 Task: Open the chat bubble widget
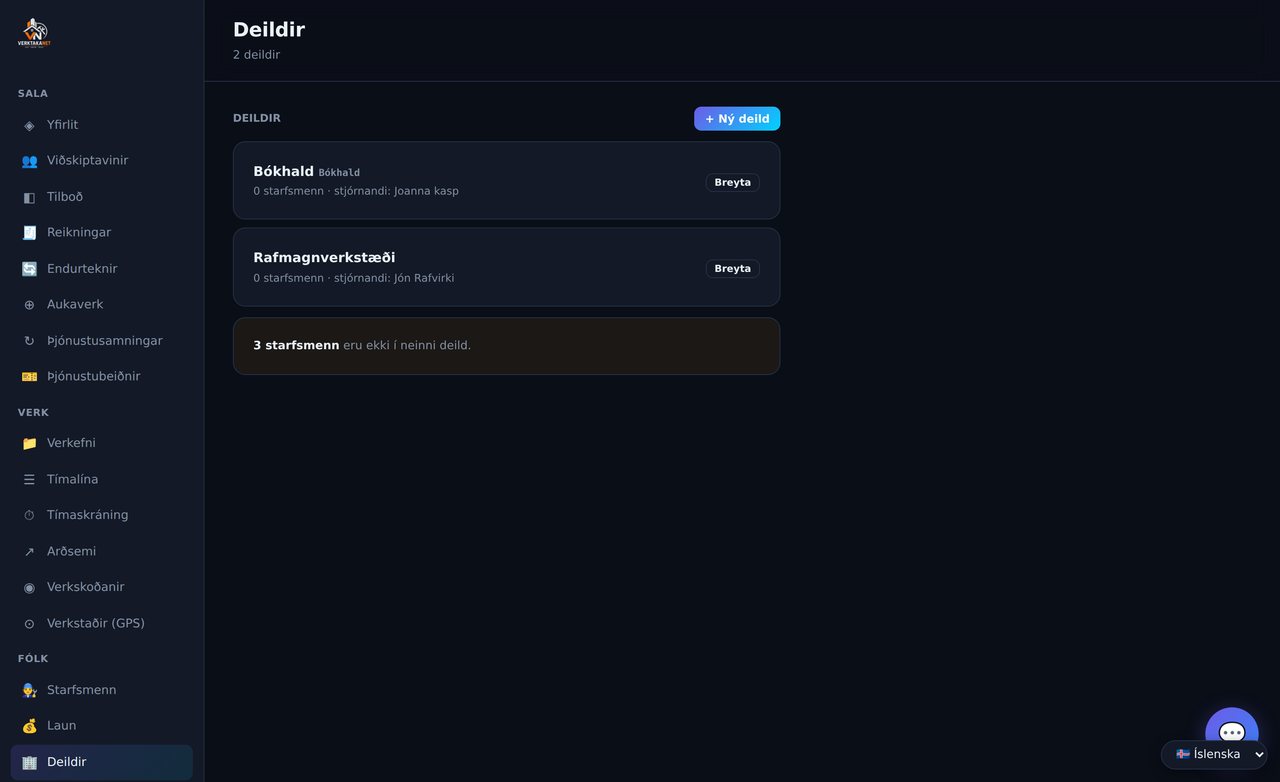[x=1232, y=733]
